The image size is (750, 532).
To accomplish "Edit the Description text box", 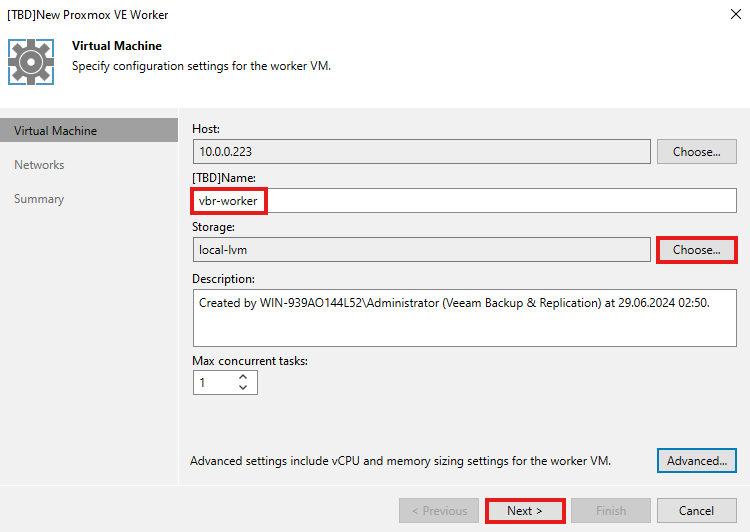I will 464,318.
